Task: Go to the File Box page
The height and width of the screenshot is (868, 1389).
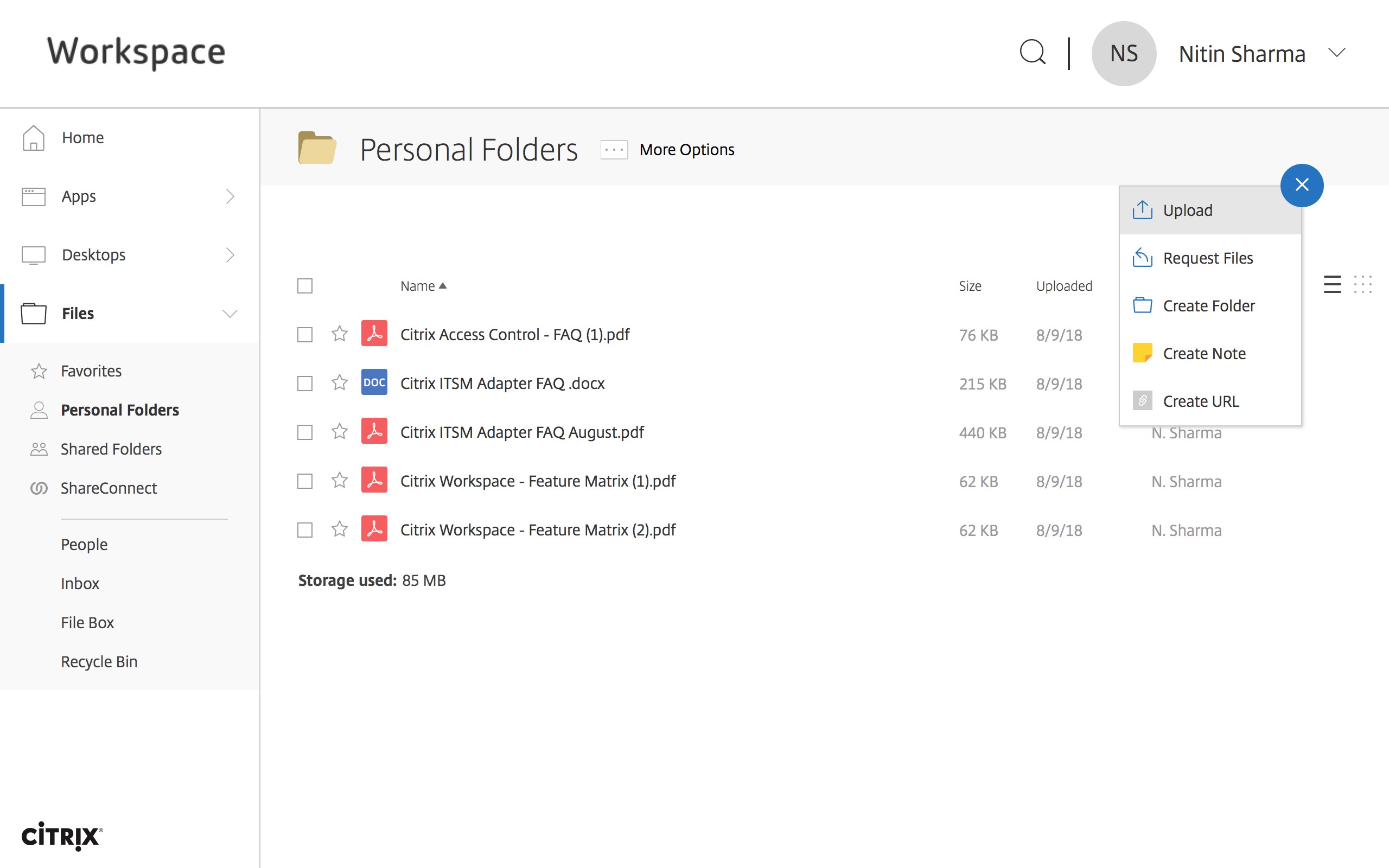Action: [x=87, y=622]
